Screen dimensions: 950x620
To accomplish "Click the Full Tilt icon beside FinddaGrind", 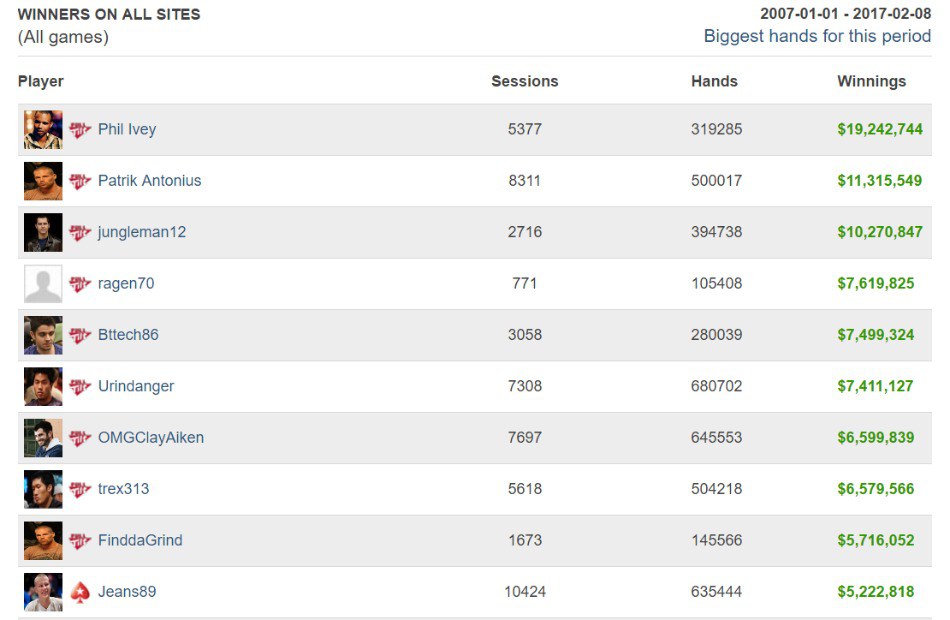I will [80, 541].
